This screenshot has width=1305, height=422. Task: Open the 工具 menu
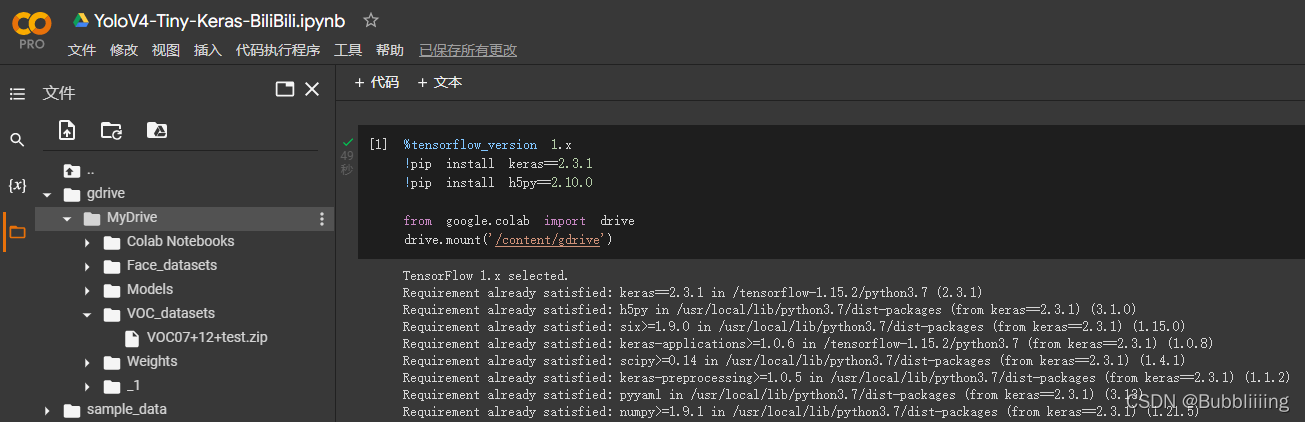pos(348,50)
